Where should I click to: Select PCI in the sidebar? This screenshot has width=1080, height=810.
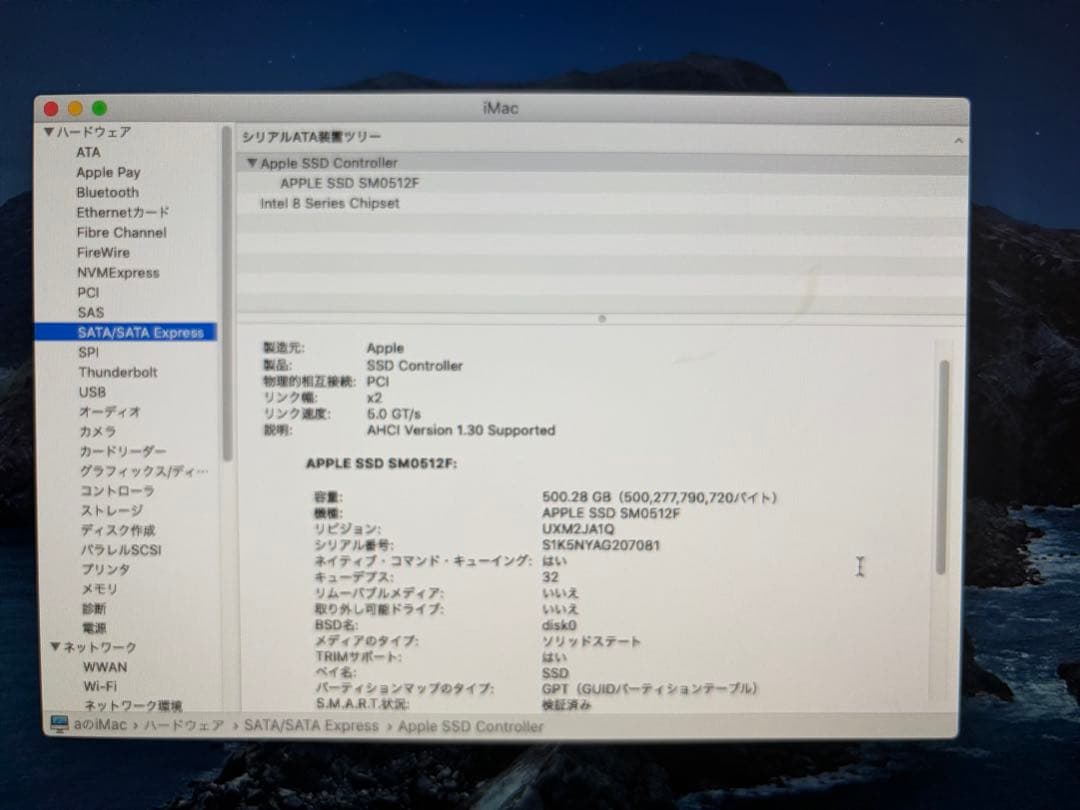pyautogui.click(x=88, y=292)
